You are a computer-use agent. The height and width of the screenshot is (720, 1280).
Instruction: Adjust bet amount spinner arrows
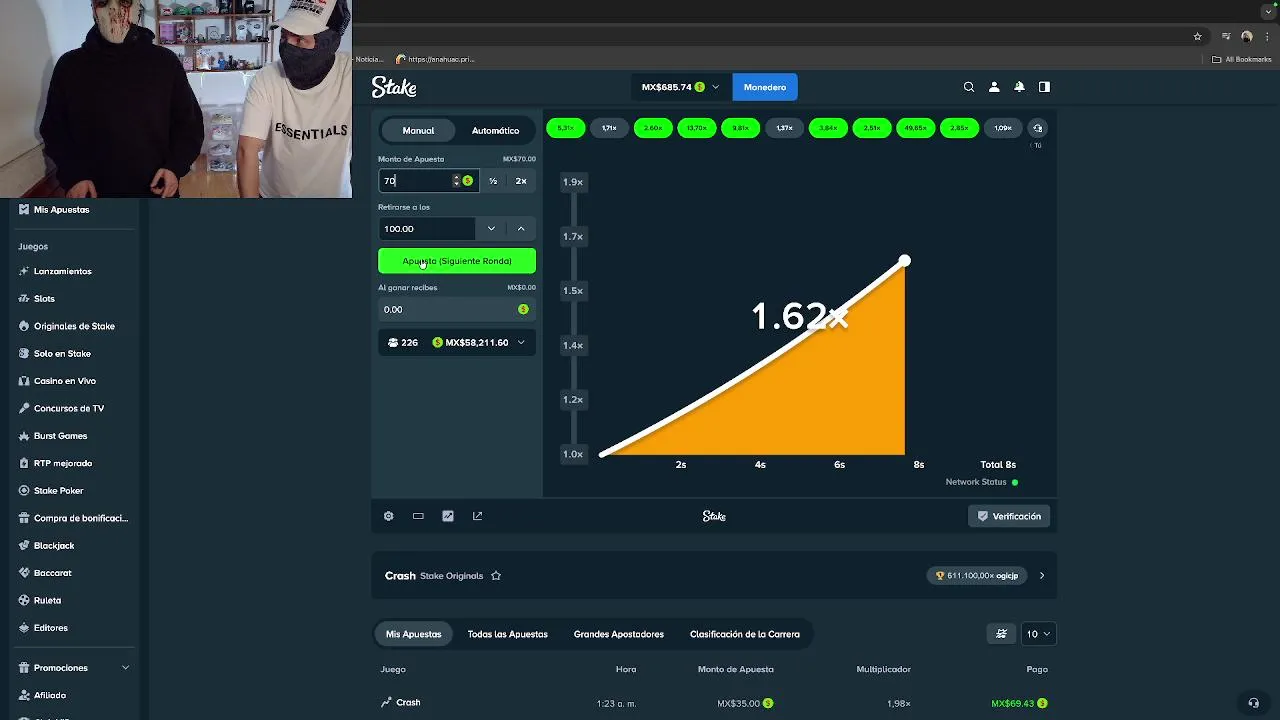[x=456, y=181]
